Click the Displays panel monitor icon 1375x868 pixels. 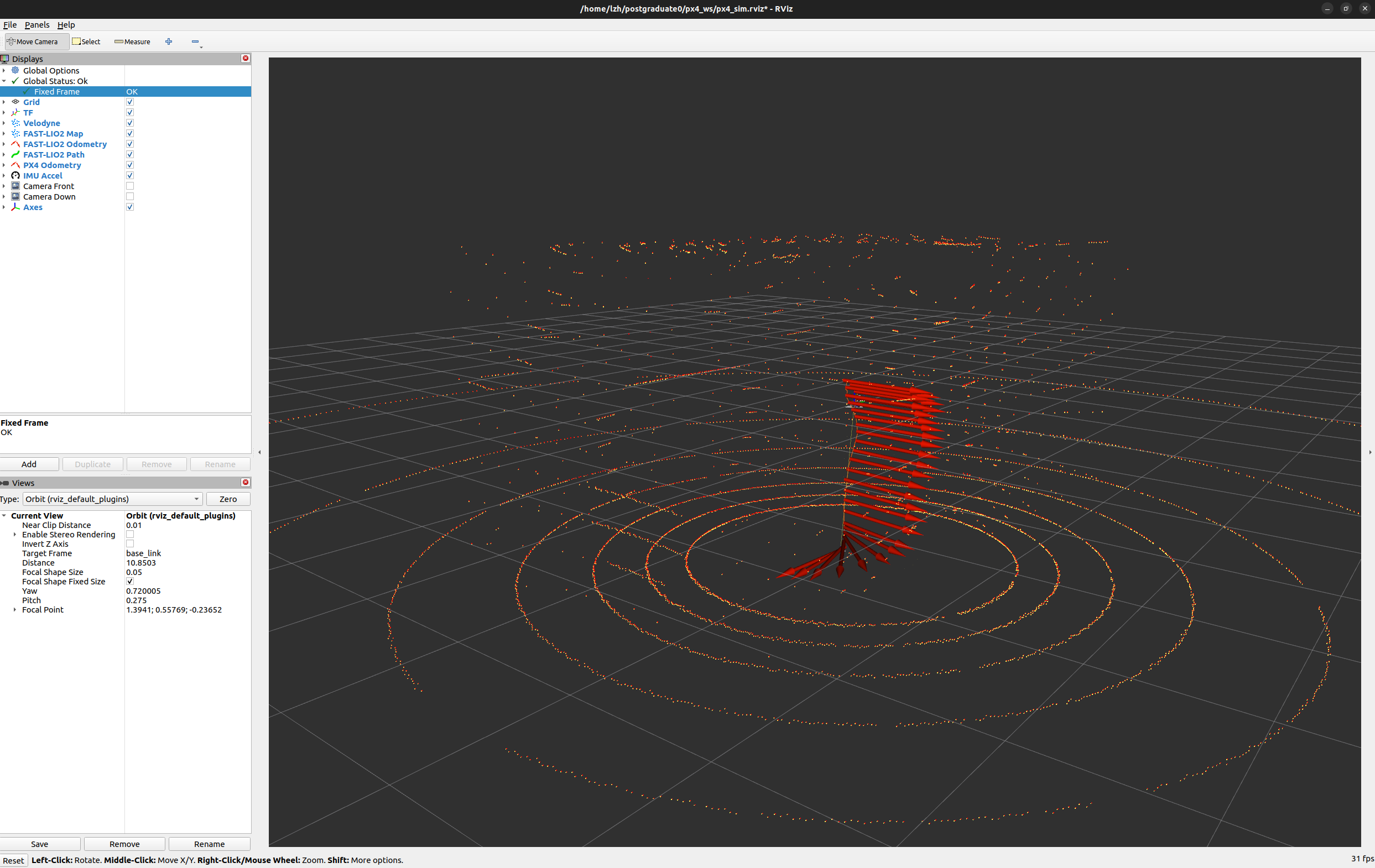pyautogui.click(x=4, y=59)
